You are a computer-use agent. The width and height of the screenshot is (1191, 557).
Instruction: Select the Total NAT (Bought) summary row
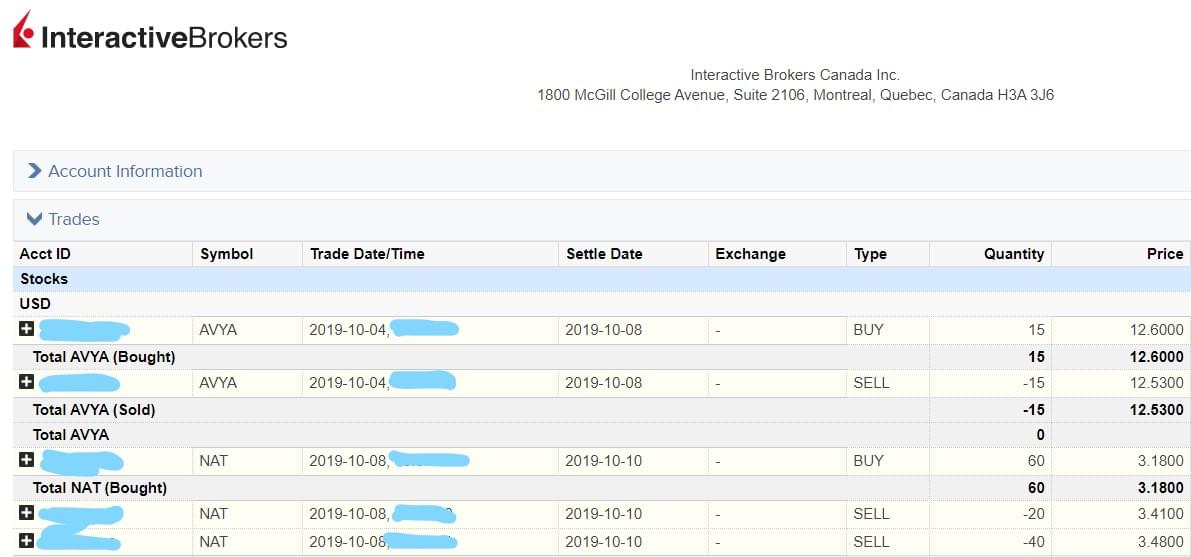100,488
